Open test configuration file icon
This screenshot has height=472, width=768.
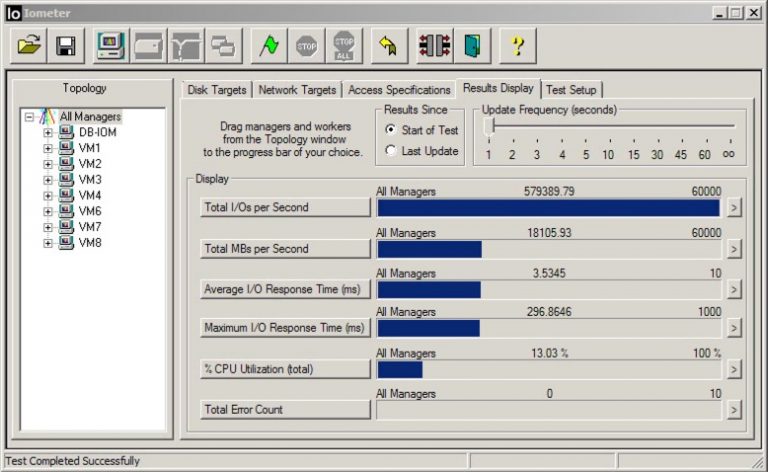tap(29, 46)
